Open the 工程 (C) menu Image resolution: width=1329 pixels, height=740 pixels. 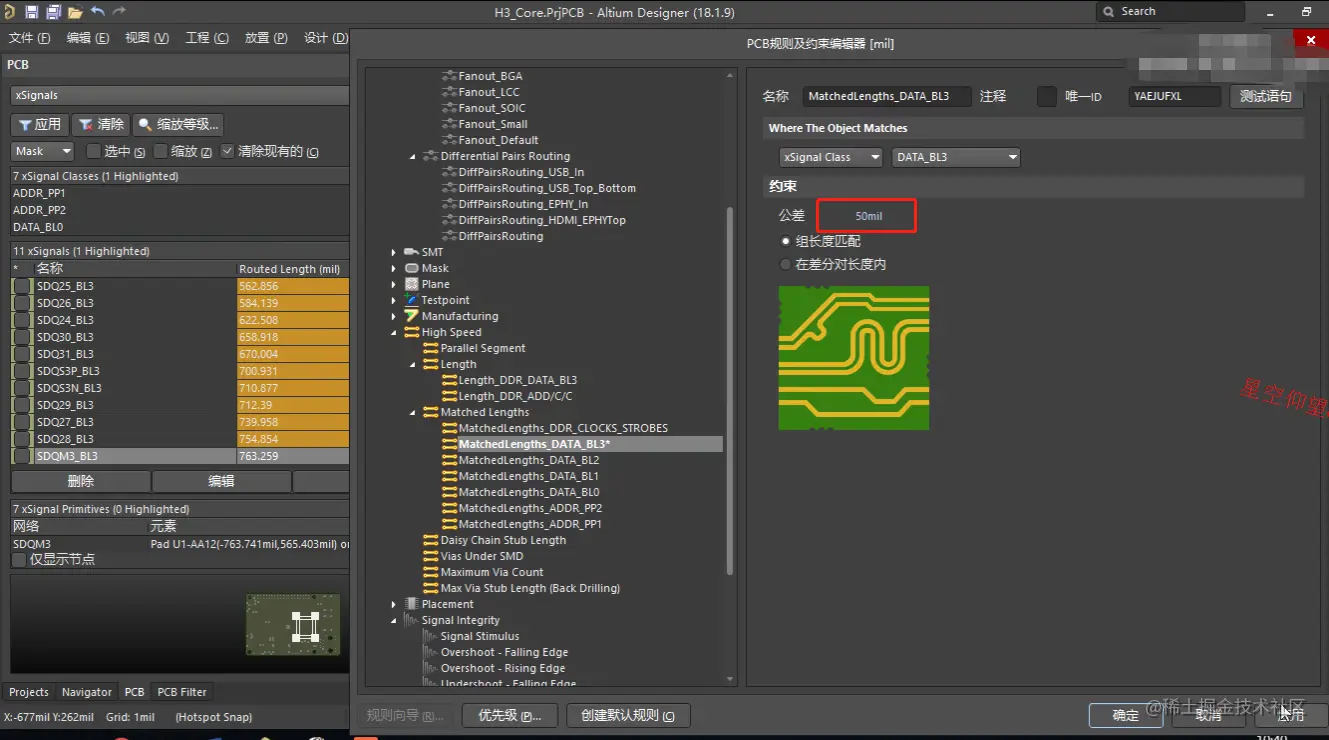click(207, 38)
